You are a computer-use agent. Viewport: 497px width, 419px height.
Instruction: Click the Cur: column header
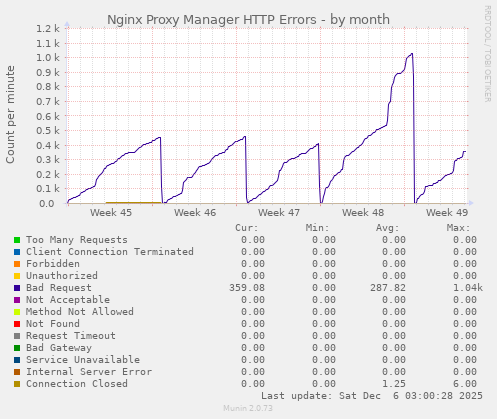[247, 228]
